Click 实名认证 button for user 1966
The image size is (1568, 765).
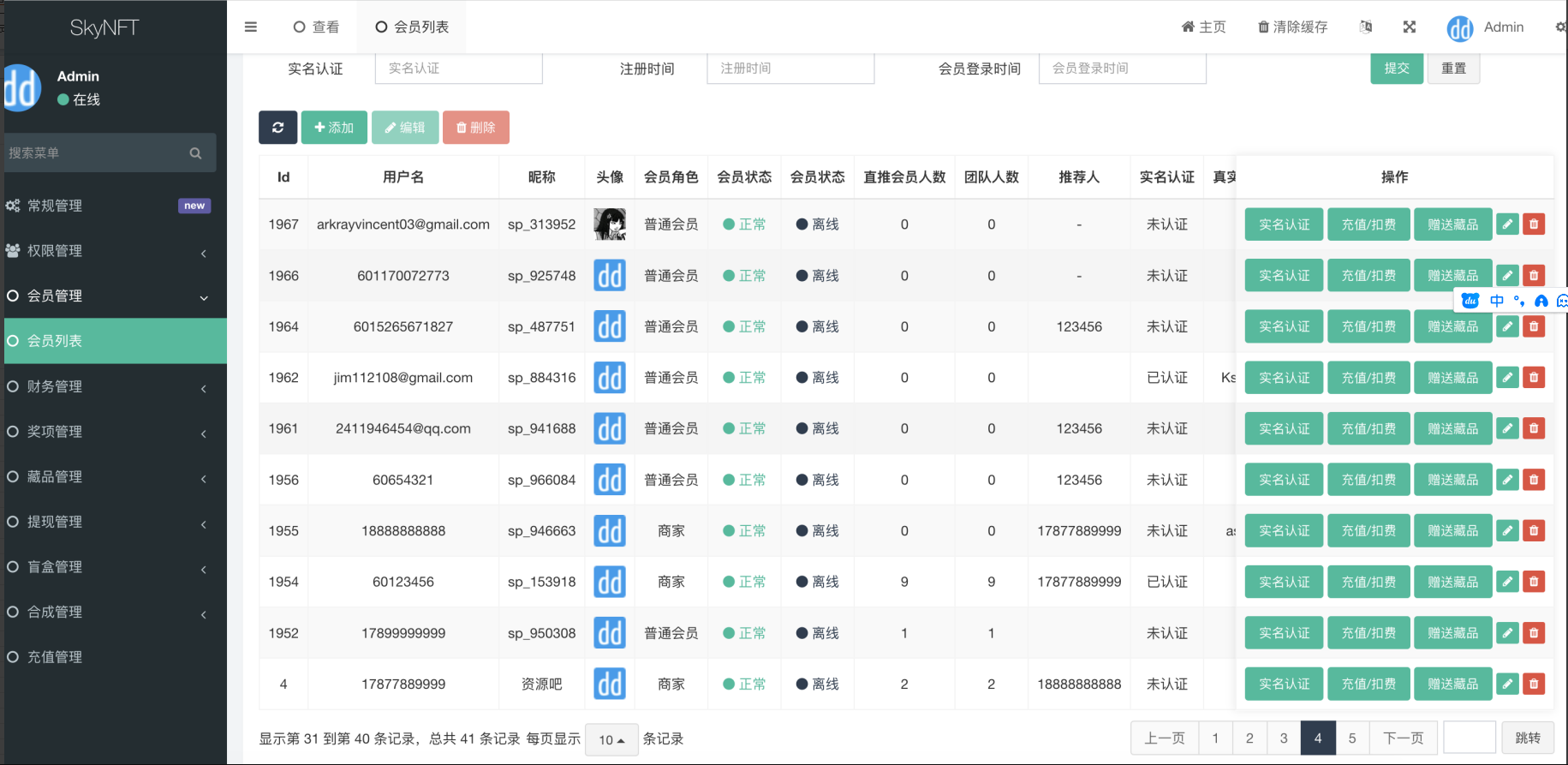[1285, 276]
